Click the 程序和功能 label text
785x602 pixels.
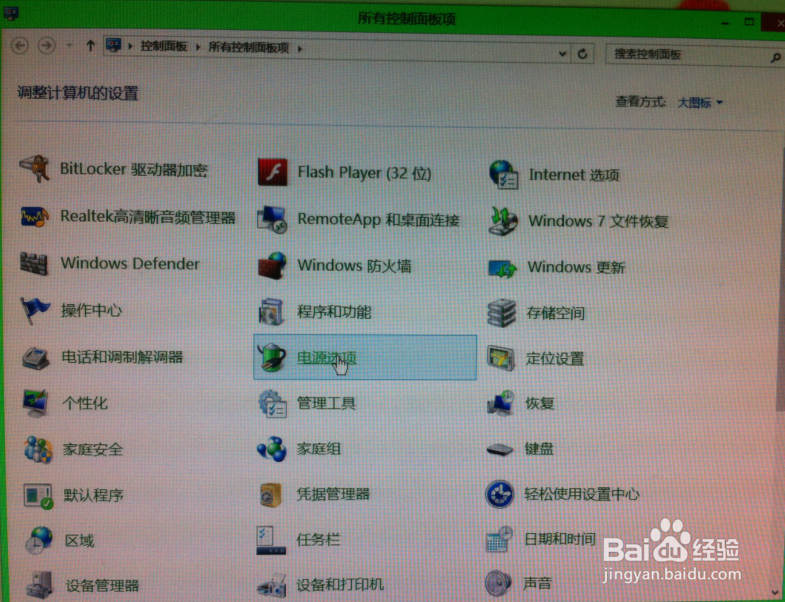(x=334, y=312)
